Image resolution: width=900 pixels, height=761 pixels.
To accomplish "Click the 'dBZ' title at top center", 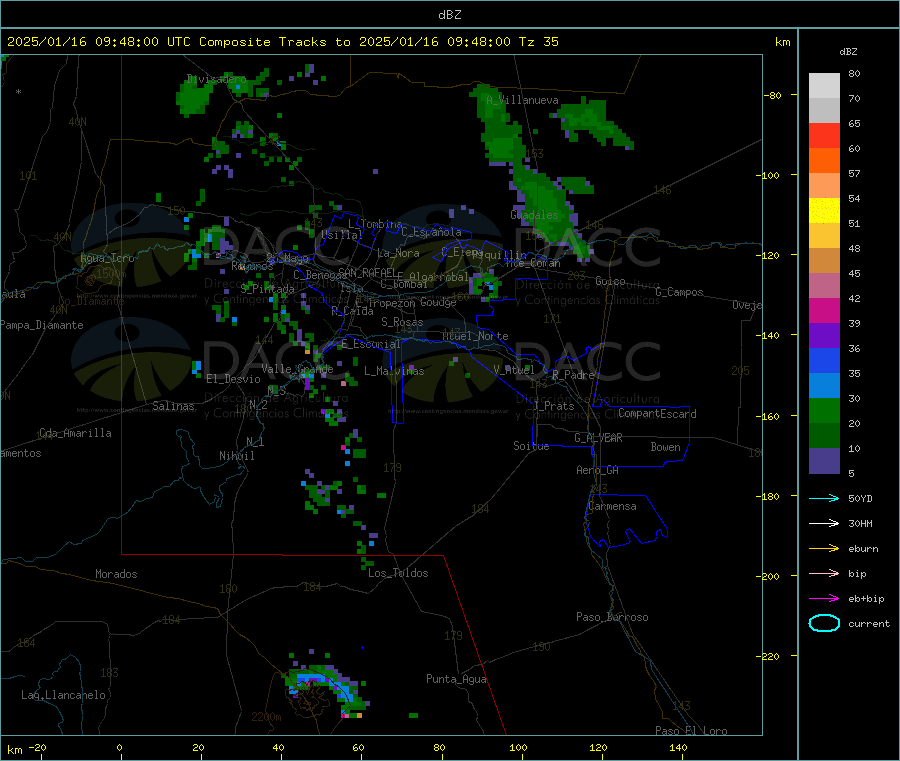I will click(x=449, y=15).
